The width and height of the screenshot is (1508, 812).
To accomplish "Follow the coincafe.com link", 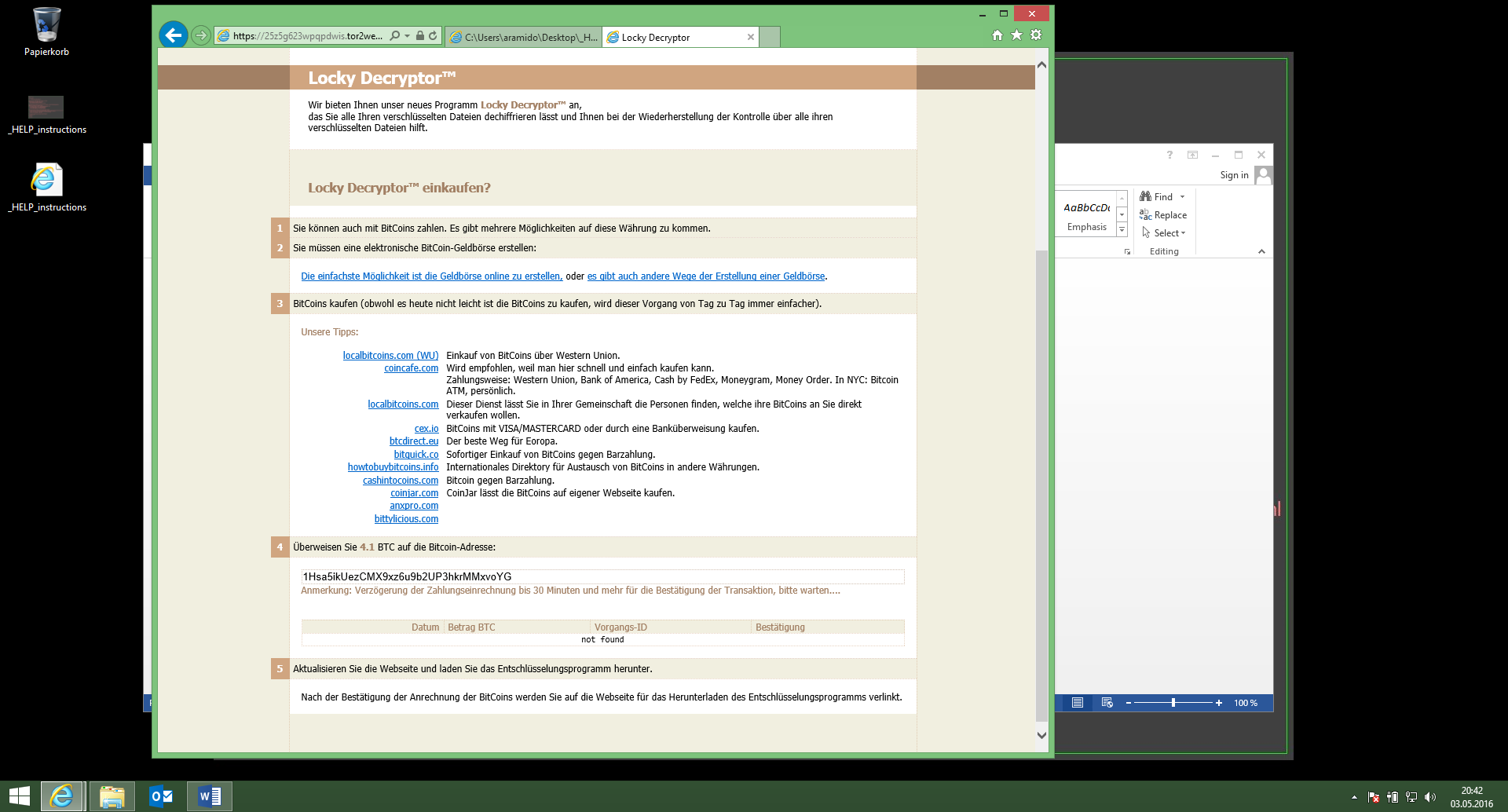I will click(x=412, y=368).
